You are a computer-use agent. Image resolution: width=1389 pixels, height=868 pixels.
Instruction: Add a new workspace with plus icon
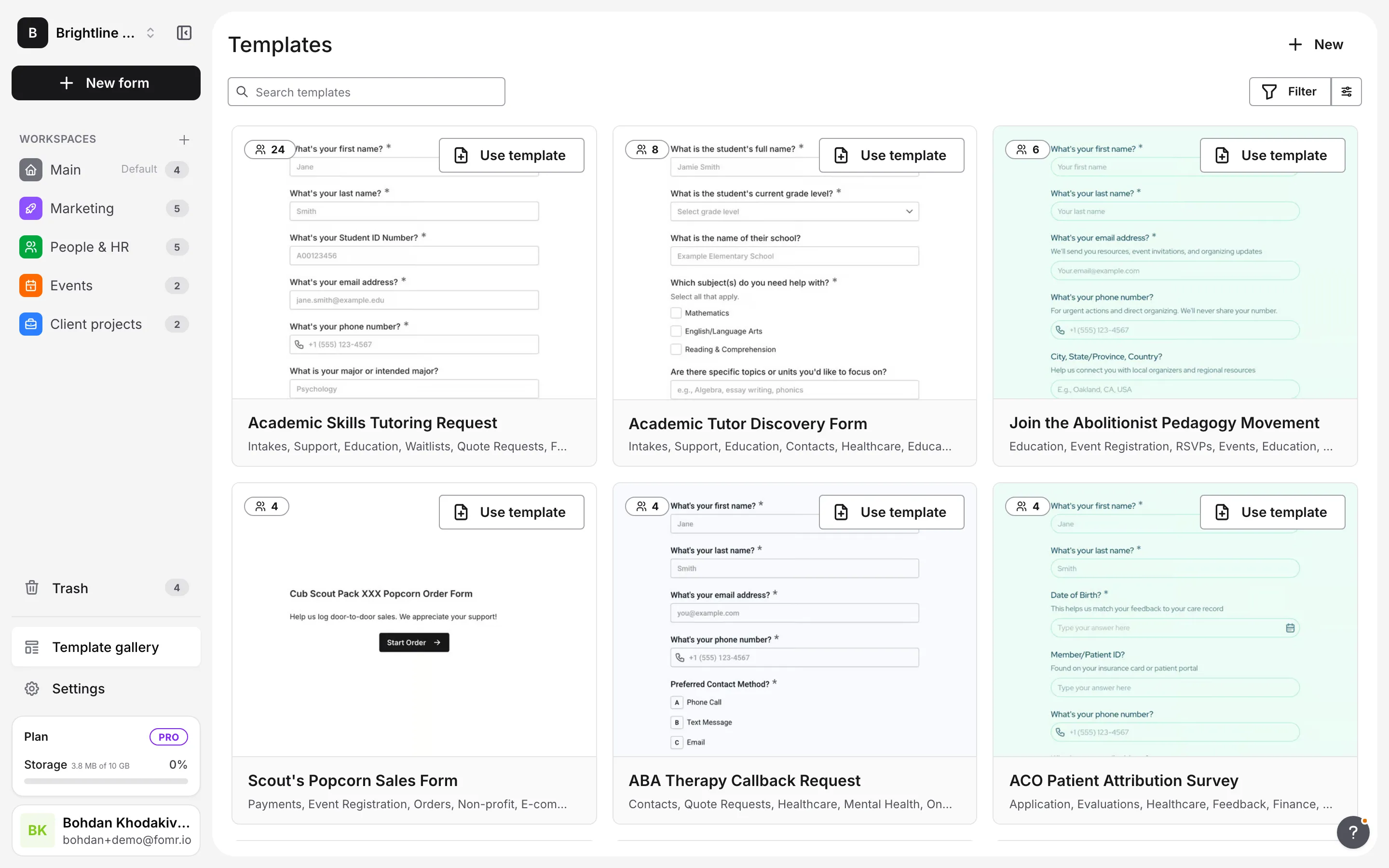click(184, 139)
